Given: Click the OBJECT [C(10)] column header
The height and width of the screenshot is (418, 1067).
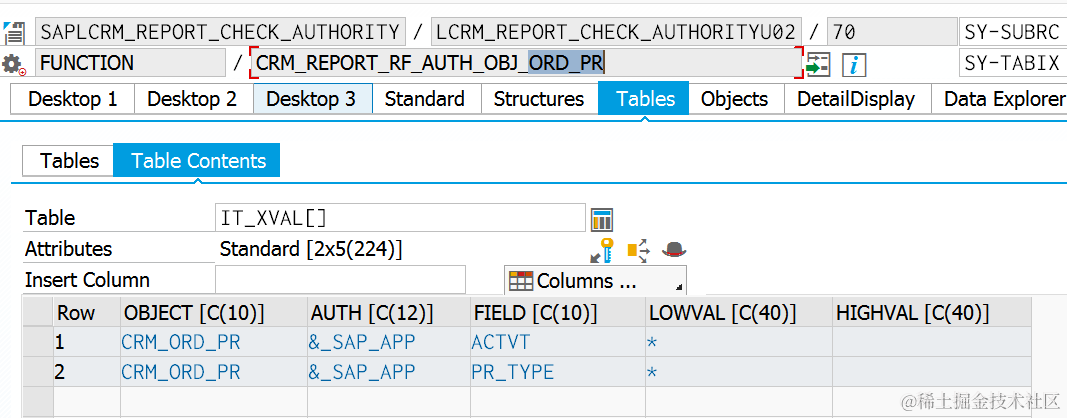Looking at the screenshot, I should click(214, 312).
